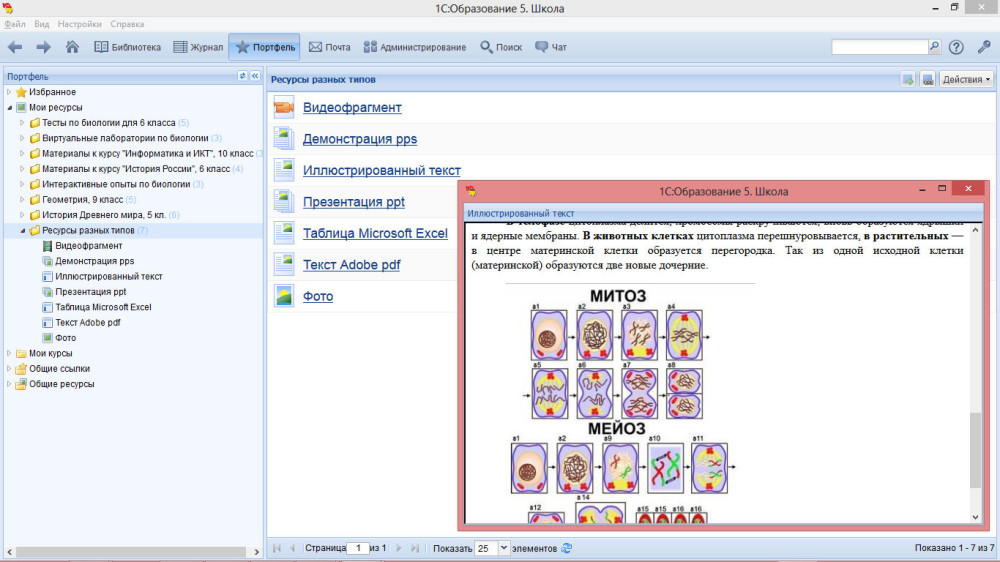Expand the Избранное tree node
Screen dimensions: 1000x562
(x=10, y=92)
